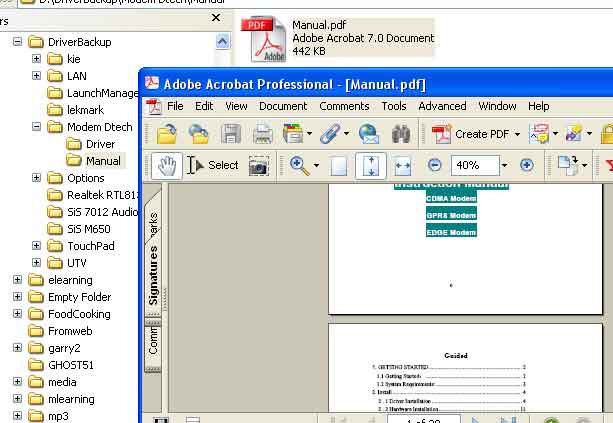Open the Advanced menu
The image size is (613, 423).
(442, 106)
